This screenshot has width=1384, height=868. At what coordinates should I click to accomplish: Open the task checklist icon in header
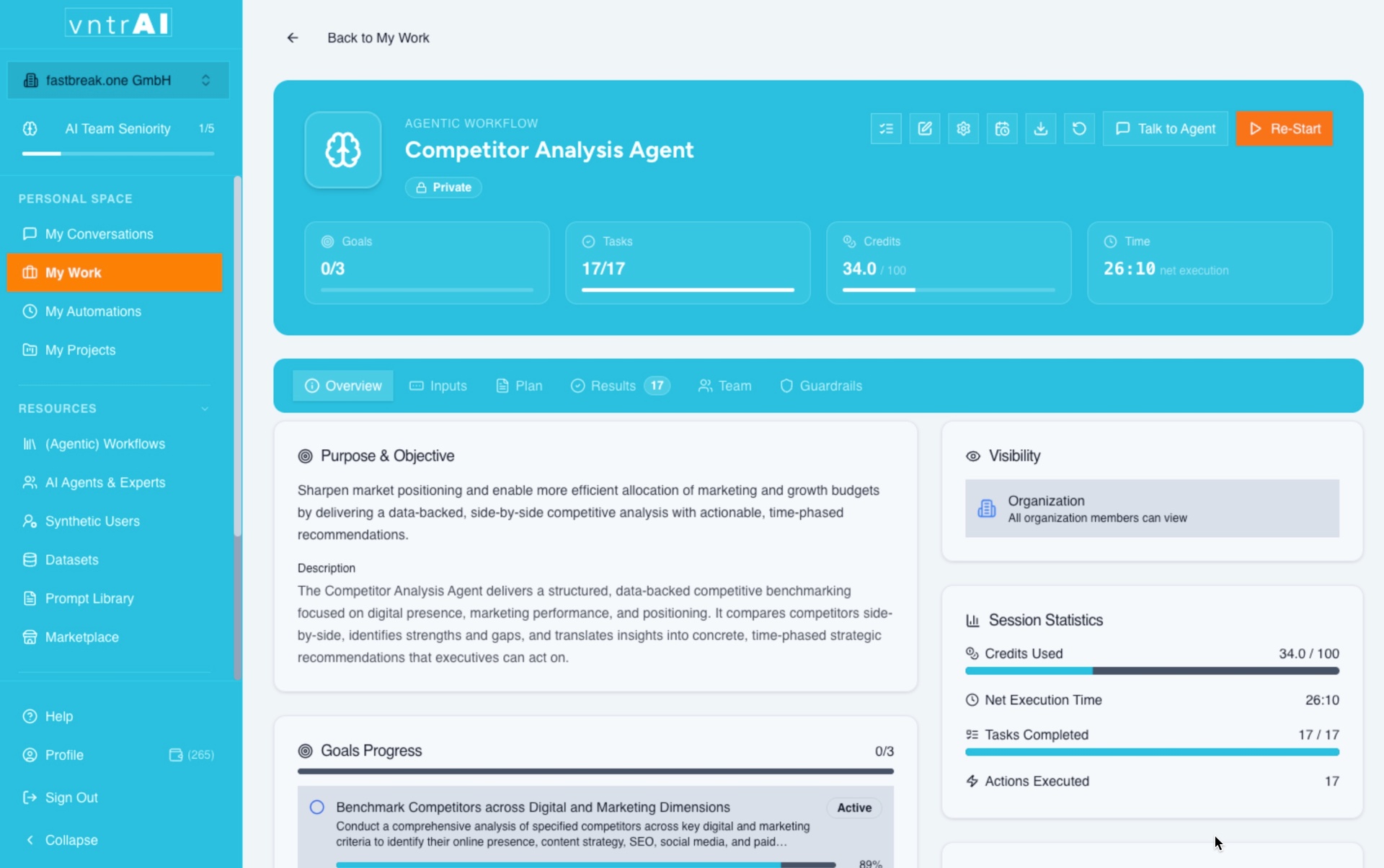886,129
